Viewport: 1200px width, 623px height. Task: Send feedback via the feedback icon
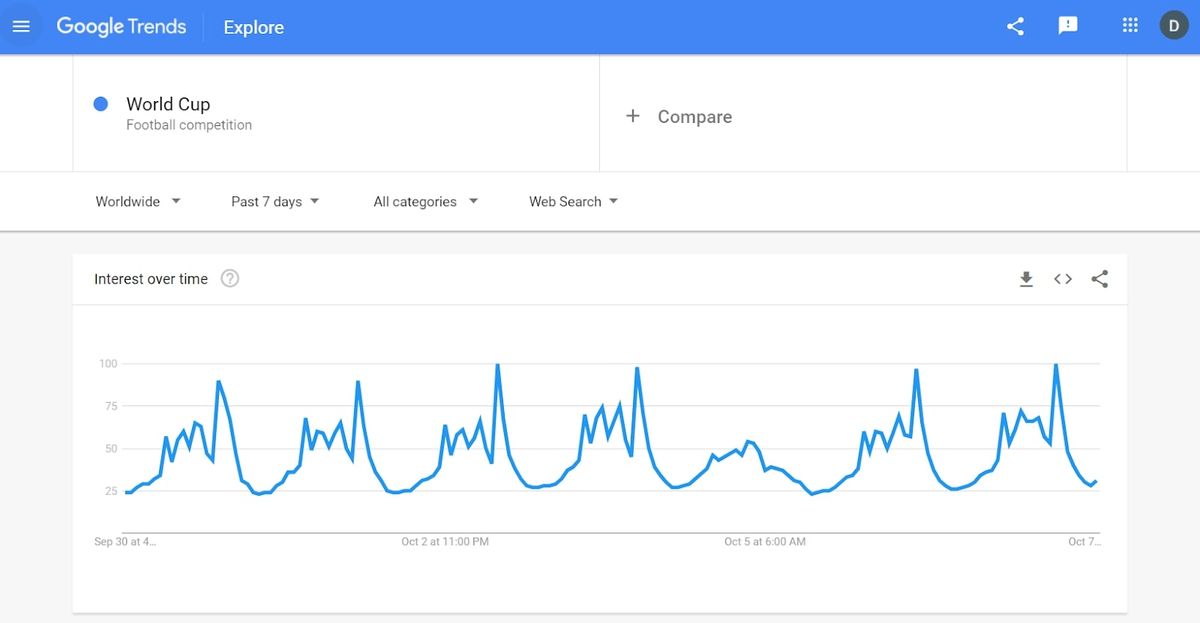[x=1068, y=26]
